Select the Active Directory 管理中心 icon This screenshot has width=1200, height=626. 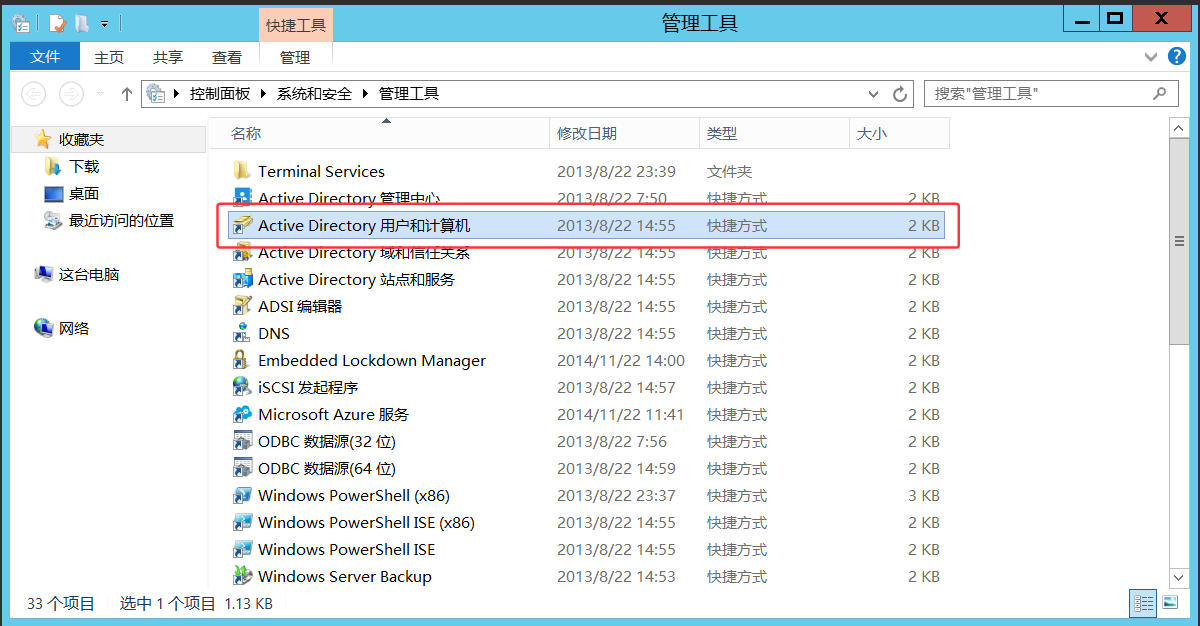[241, 198]
